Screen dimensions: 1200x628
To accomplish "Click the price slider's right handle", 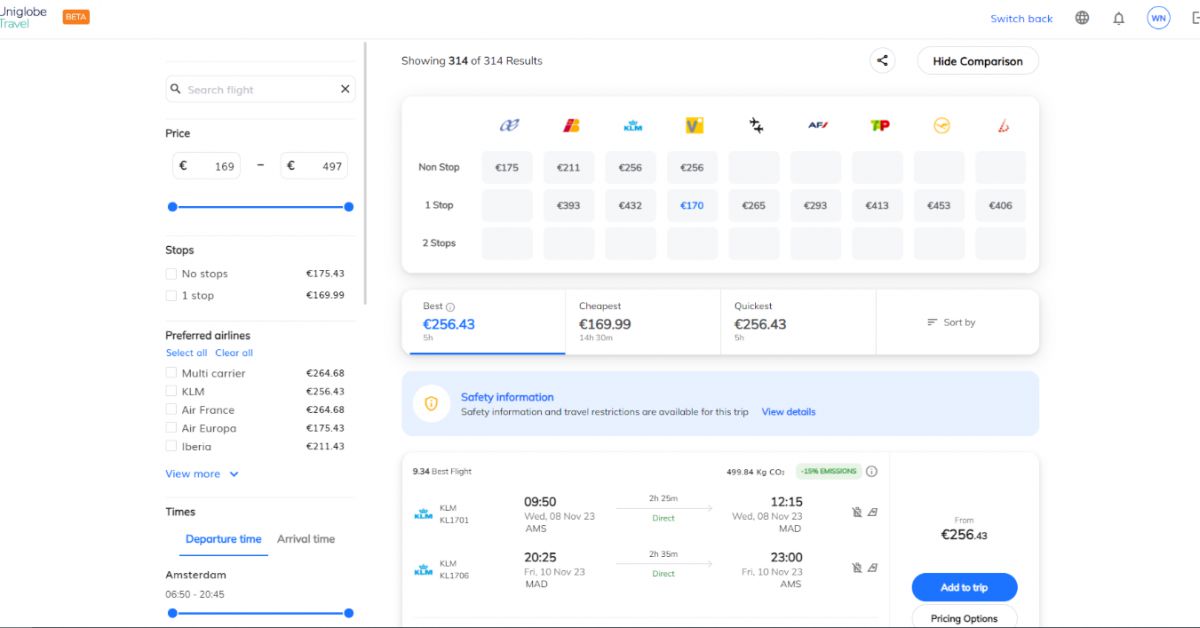I will 349,207.
